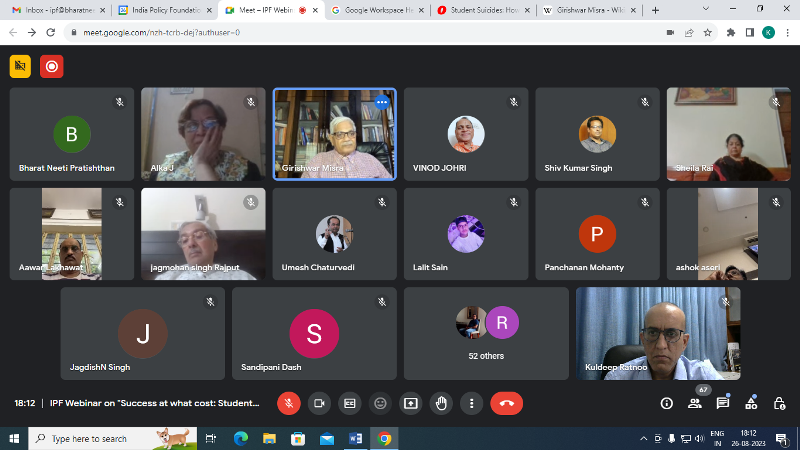
Task: Open the chat with everyone panel
Action: (x=723, y=403)
